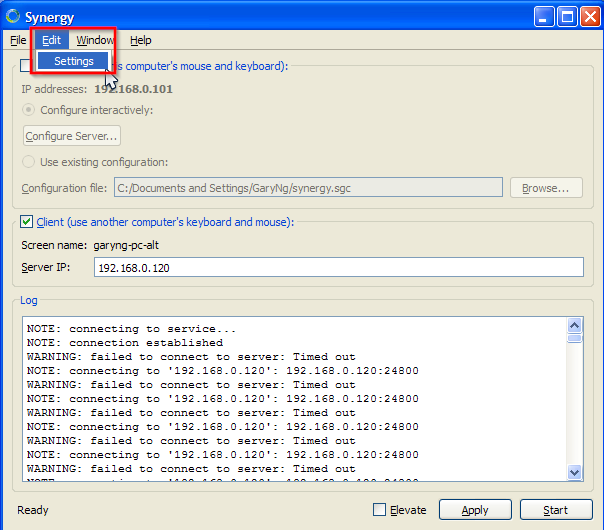Image resolution: width=604 pixels, height=530 pixels.
Task: Click the Start button
Action: click(556, 510)
